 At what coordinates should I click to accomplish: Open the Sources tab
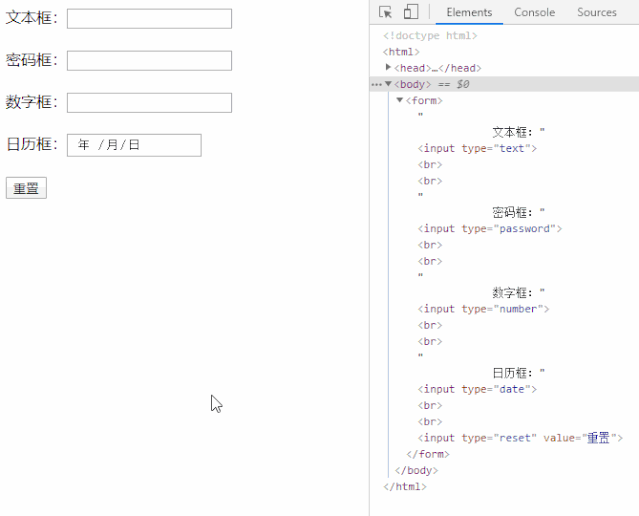coord(597,12)
